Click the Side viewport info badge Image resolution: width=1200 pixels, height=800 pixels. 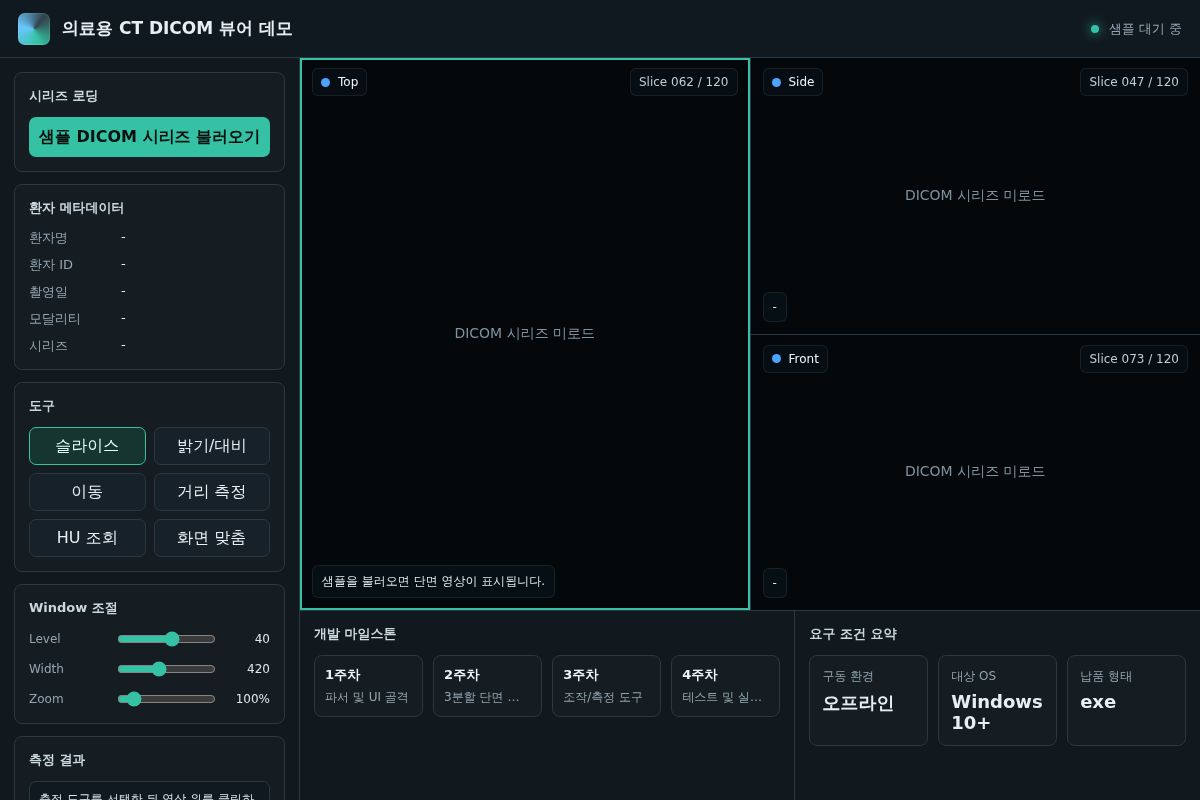point(775,307)
